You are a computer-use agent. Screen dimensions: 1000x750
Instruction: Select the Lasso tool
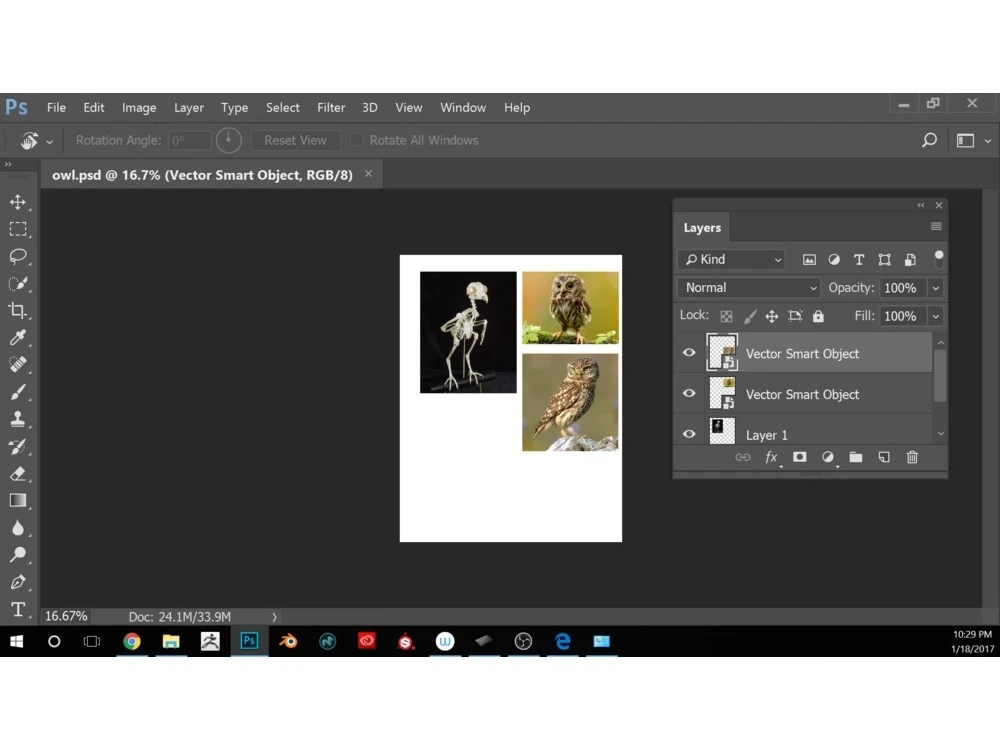click(x=18, y=256)
